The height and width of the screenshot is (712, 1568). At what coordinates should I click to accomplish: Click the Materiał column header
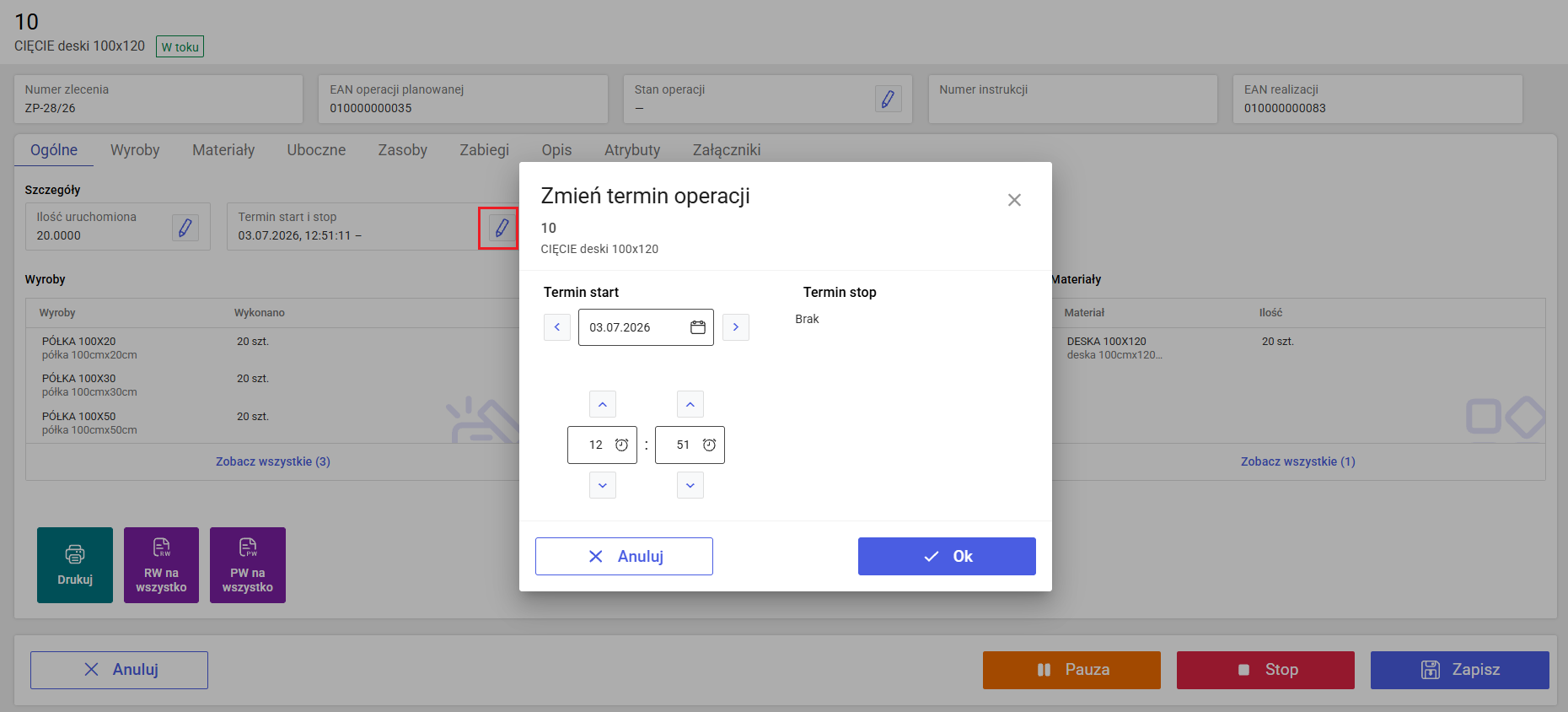coord(1084,313)
